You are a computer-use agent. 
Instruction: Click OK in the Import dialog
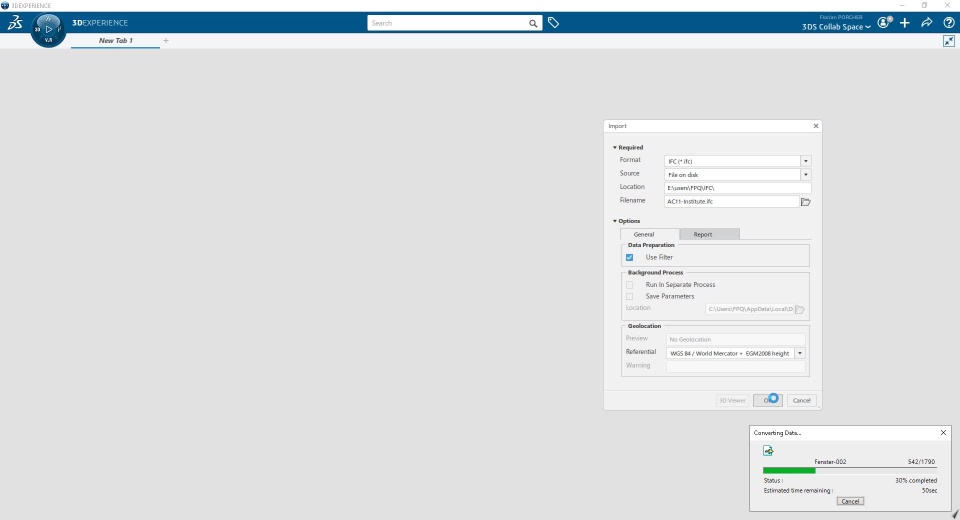[768, 401]
